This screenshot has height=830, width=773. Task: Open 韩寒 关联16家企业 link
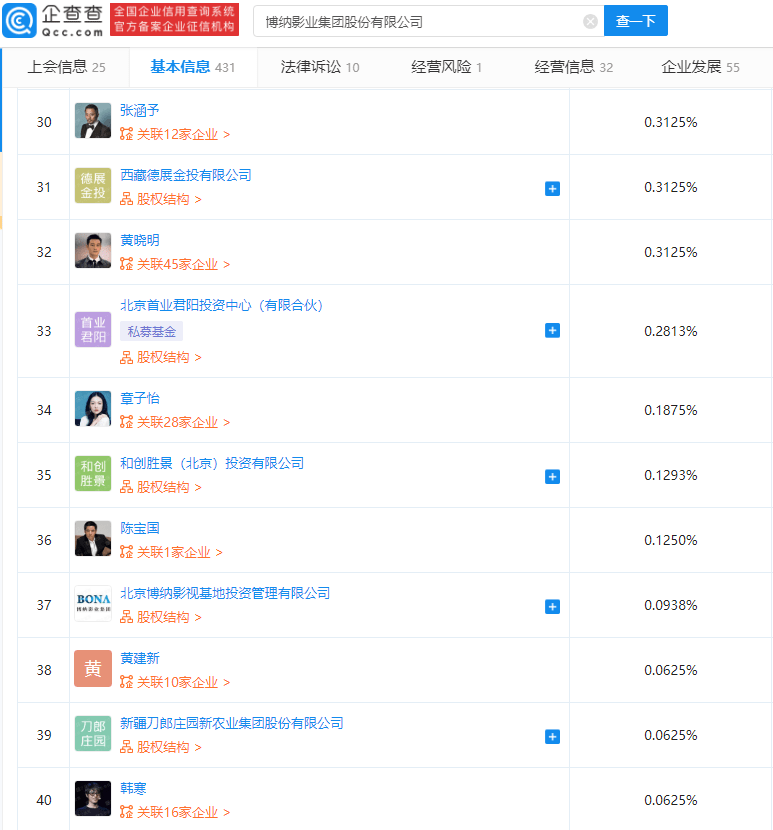175,812
